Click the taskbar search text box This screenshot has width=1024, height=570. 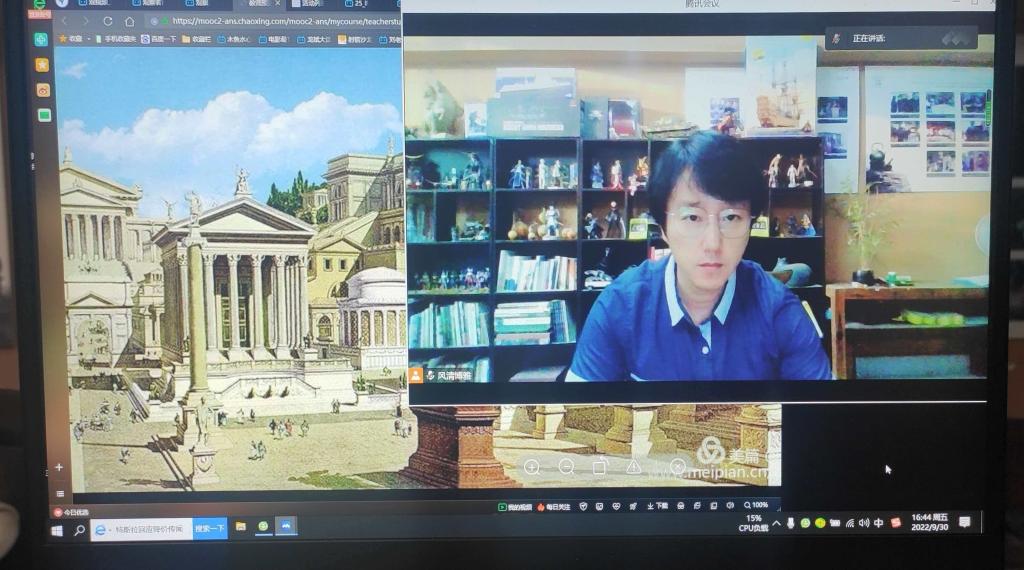click(142, 529)
